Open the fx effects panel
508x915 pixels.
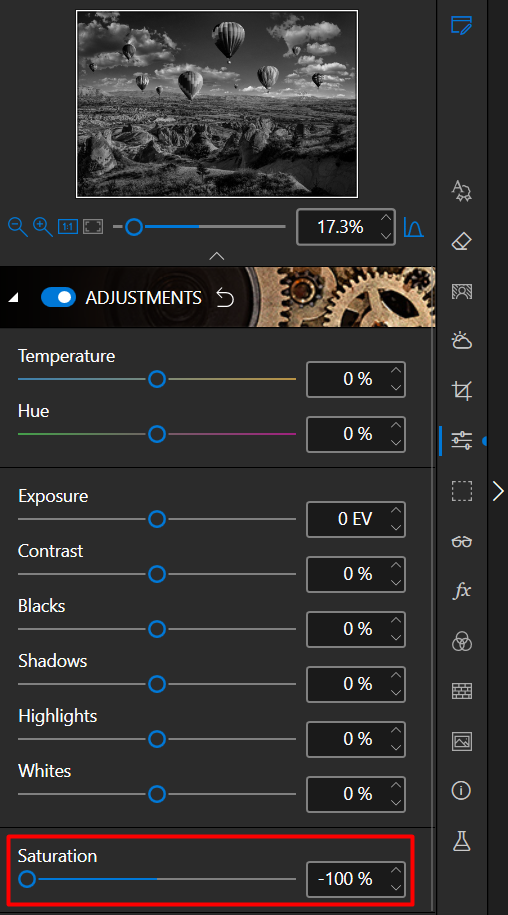461,591
